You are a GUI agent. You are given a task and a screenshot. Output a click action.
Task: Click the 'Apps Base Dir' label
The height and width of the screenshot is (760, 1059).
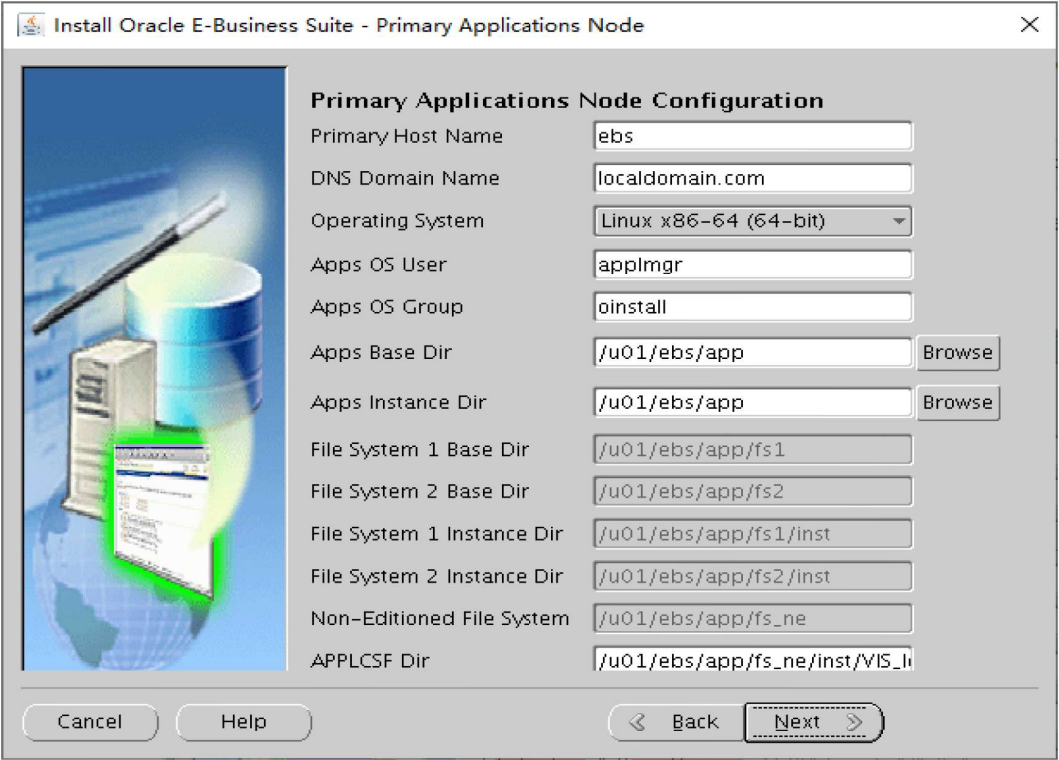click(x=381, y=353)
